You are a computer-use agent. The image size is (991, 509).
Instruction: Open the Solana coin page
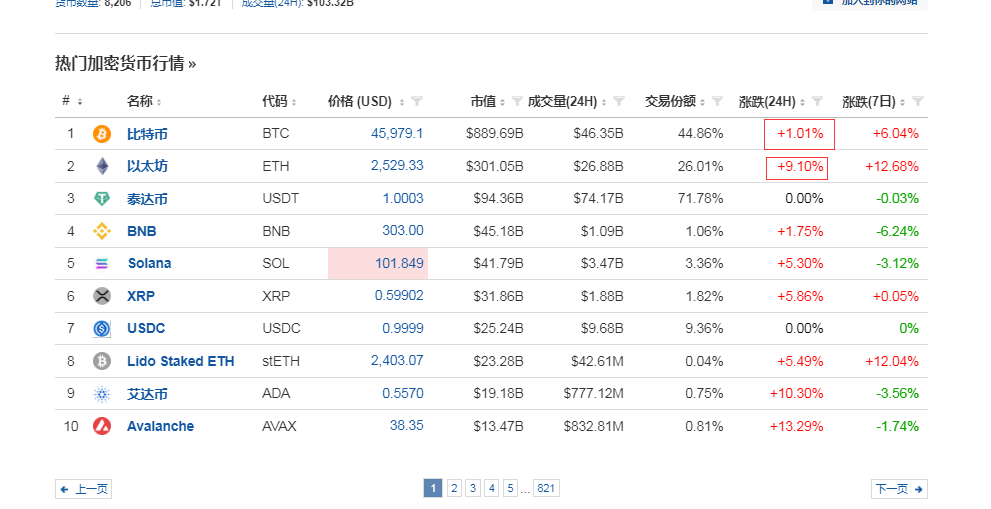tap(149, 264)
